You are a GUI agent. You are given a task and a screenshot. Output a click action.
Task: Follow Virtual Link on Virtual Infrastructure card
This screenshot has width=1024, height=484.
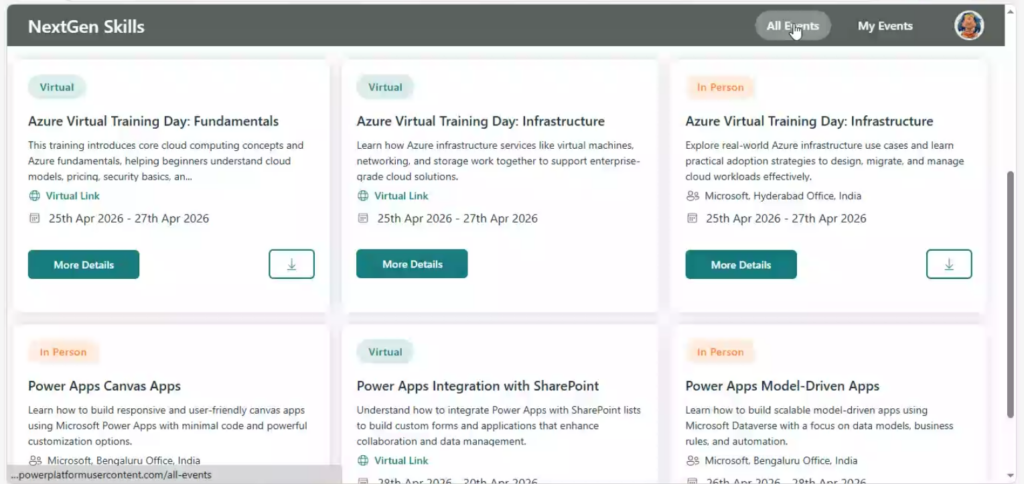[401, 196]
